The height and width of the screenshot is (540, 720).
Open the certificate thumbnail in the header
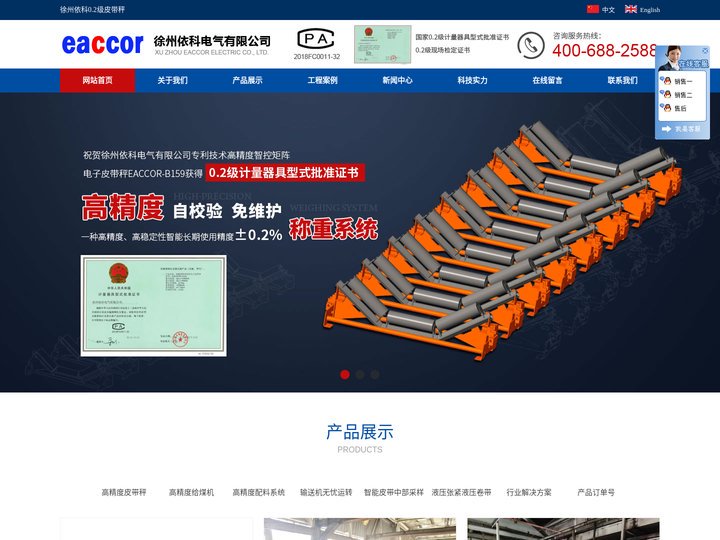(x=382, y=44)
